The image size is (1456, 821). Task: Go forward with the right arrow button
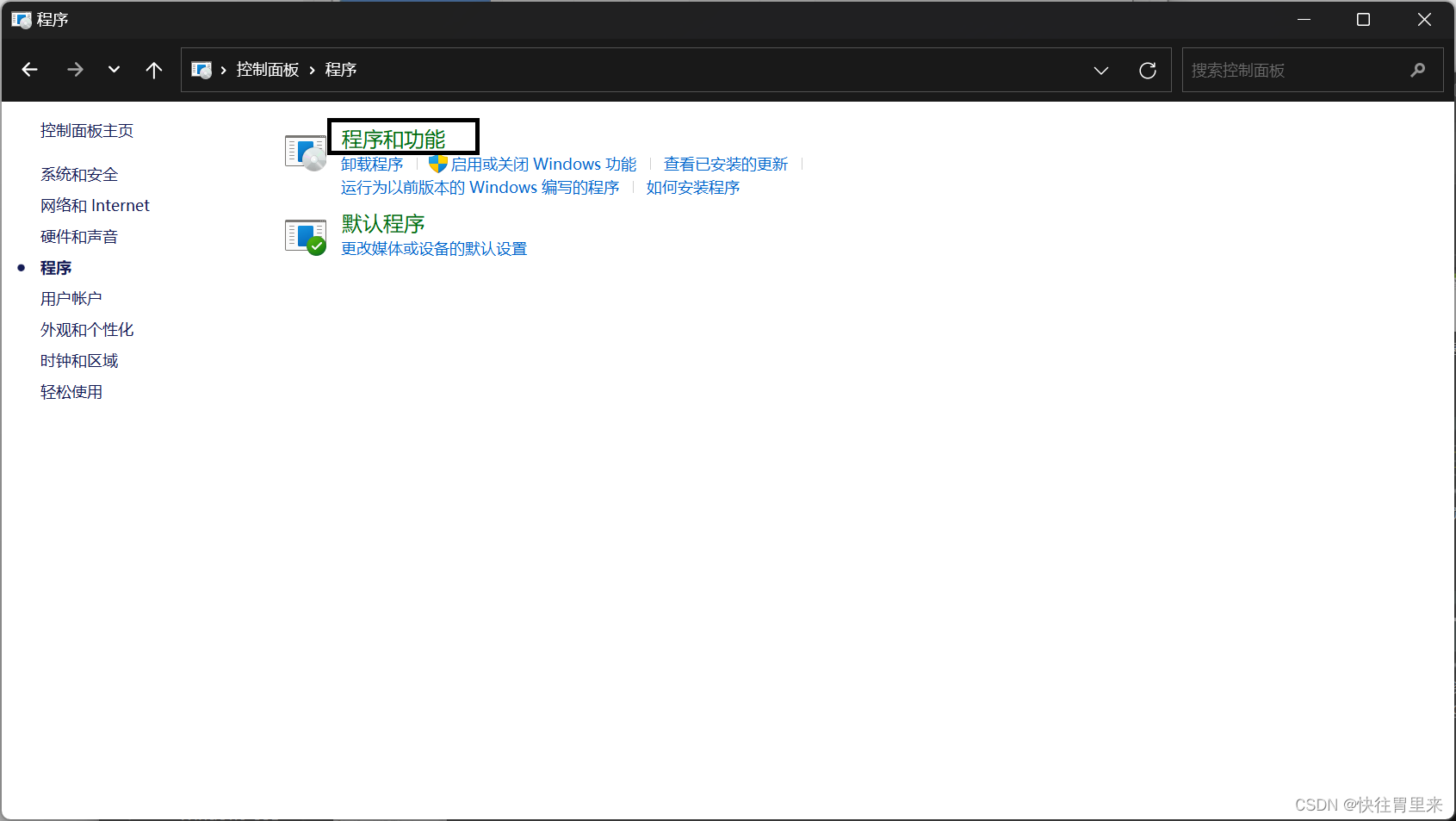[75, 70]
